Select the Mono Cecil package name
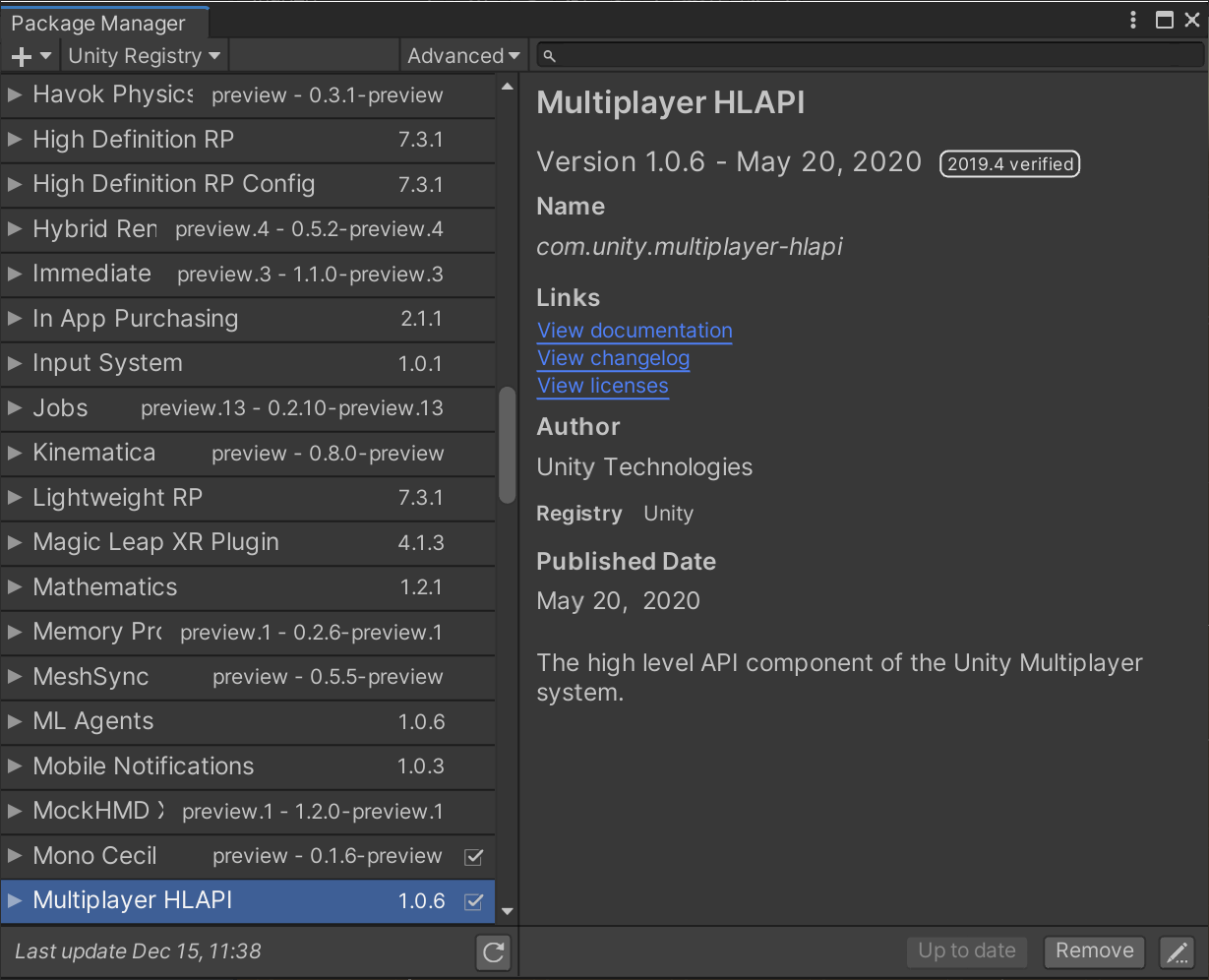1209x980 pixels. [x=94, y=856]
